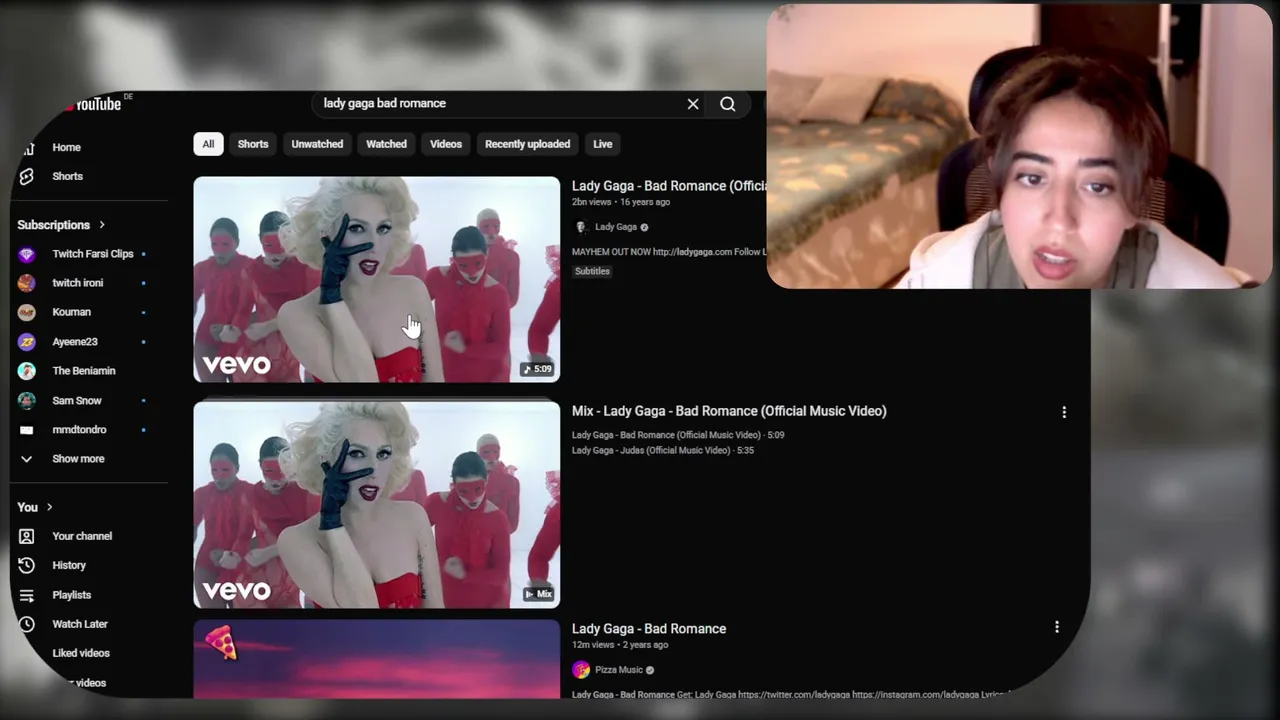Select 'Bad Romance (Official Music Video) · 5:09' mix entry
The height and width of the screenshot is (720, 1280).
678,435
